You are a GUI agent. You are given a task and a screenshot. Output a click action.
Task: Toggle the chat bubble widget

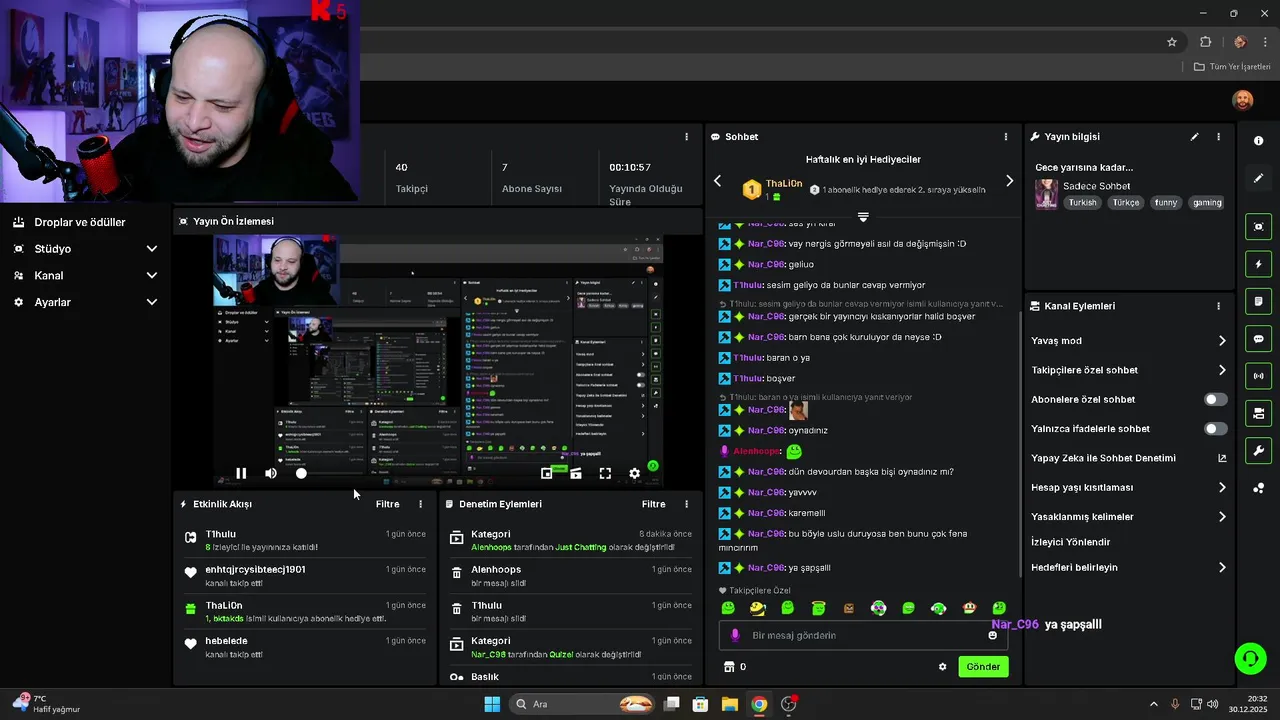coord(1258,339)
